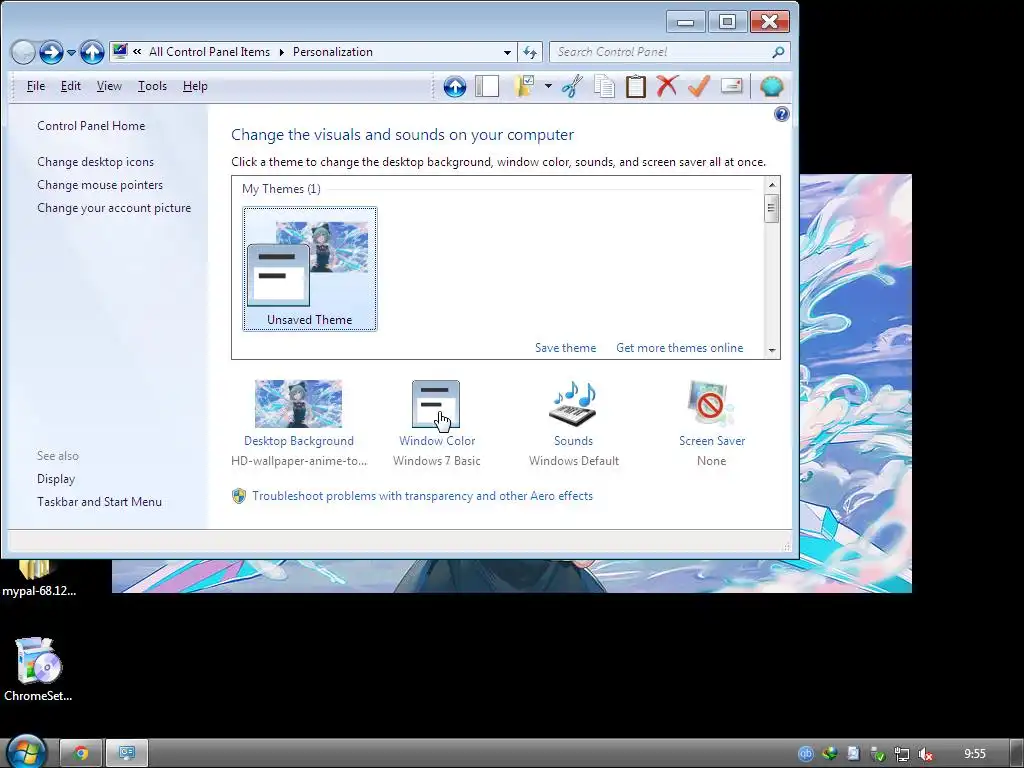
Task: Open the Display link under See also
Action: [x=56, y=479]
